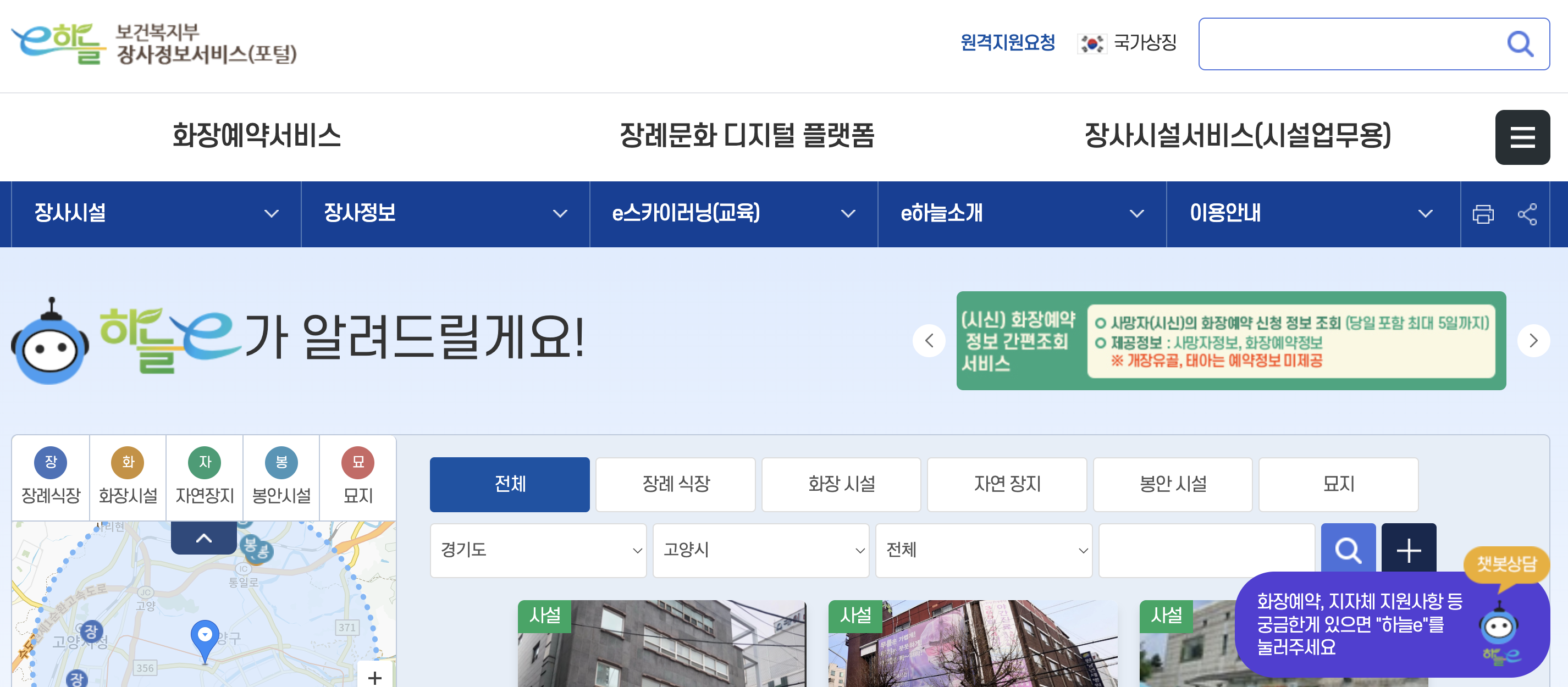Open the 경기도 region dropdown

538,551
